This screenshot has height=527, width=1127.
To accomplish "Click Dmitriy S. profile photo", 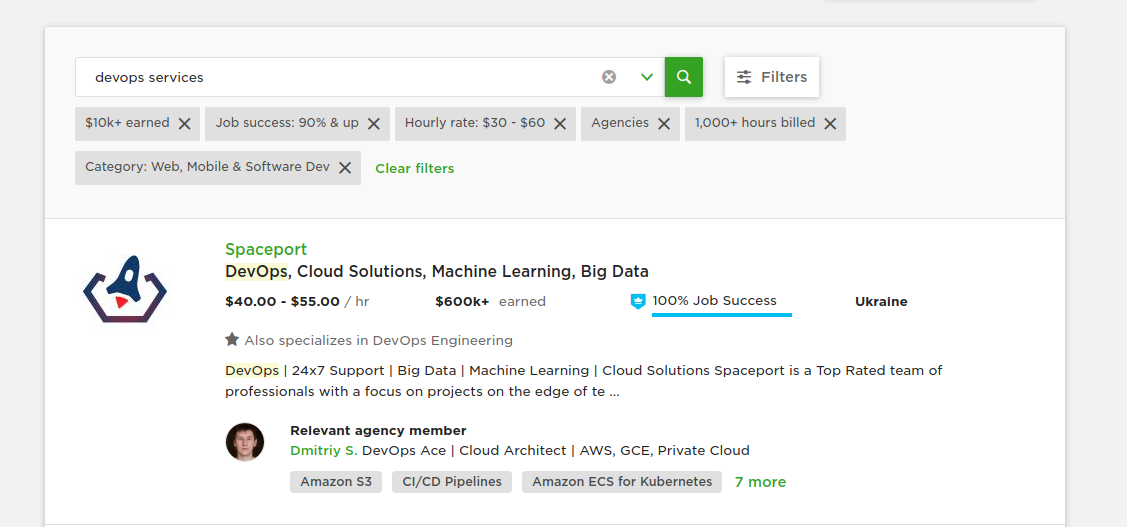I will point(245,441).
